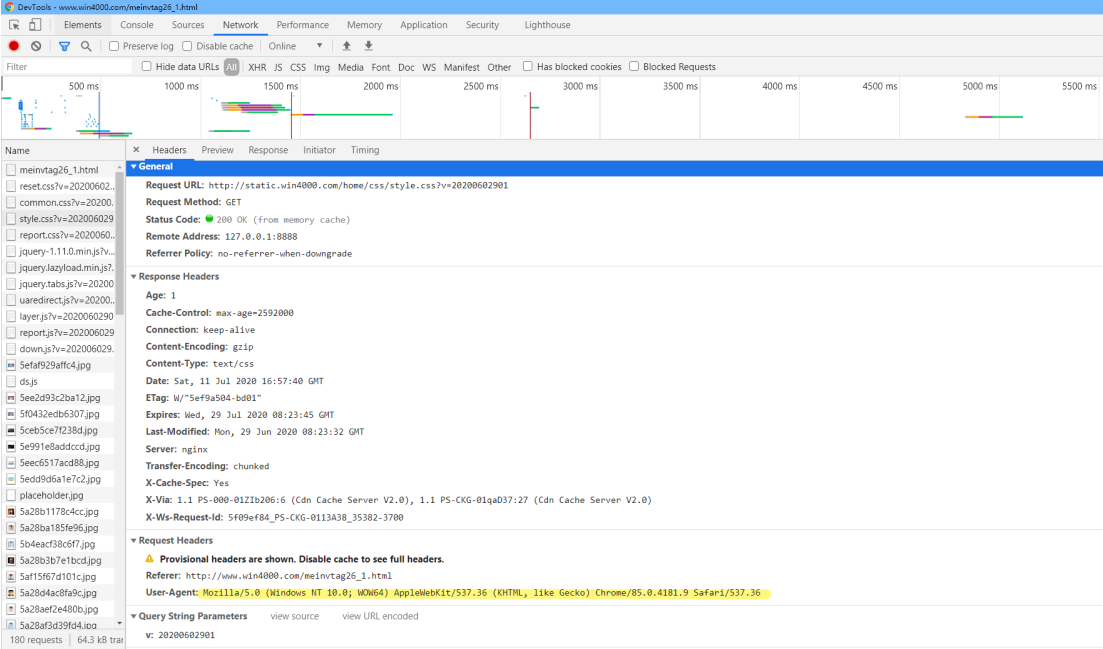Filter requests by XHR type

(x=257, y=67)
